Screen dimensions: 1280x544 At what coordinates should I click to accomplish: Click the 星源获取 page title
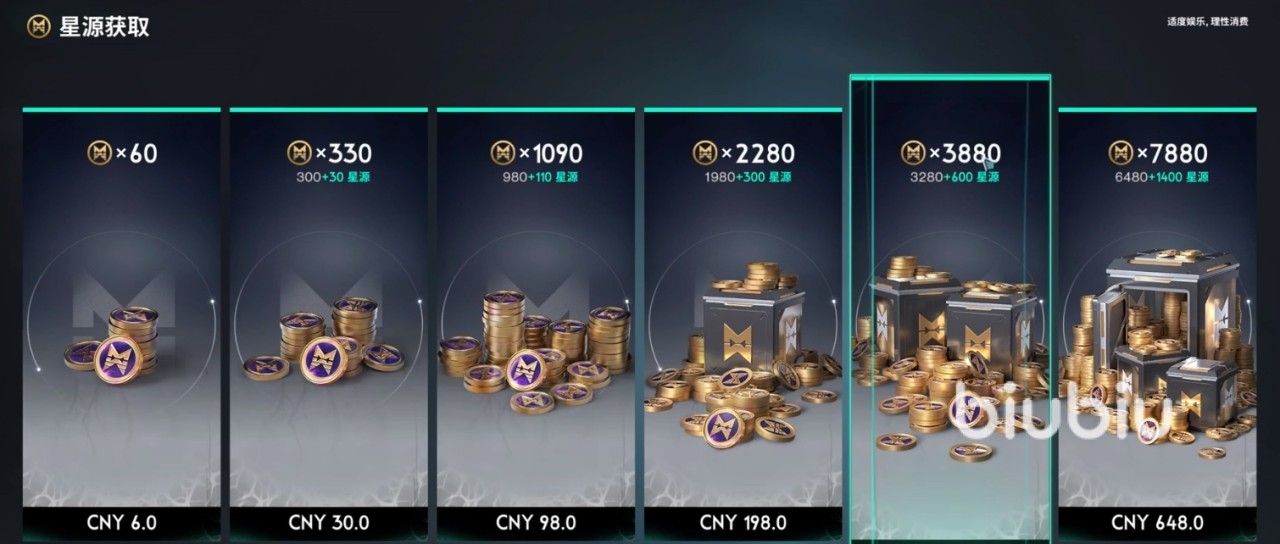click(104, 27)
